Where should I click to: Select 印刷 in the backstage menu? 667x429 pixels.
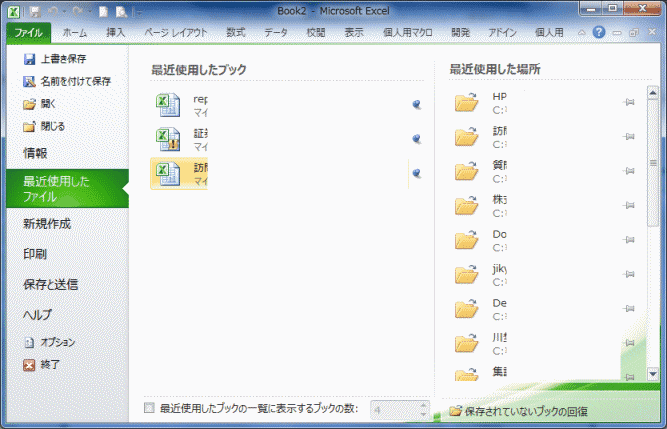pos(35,254)
